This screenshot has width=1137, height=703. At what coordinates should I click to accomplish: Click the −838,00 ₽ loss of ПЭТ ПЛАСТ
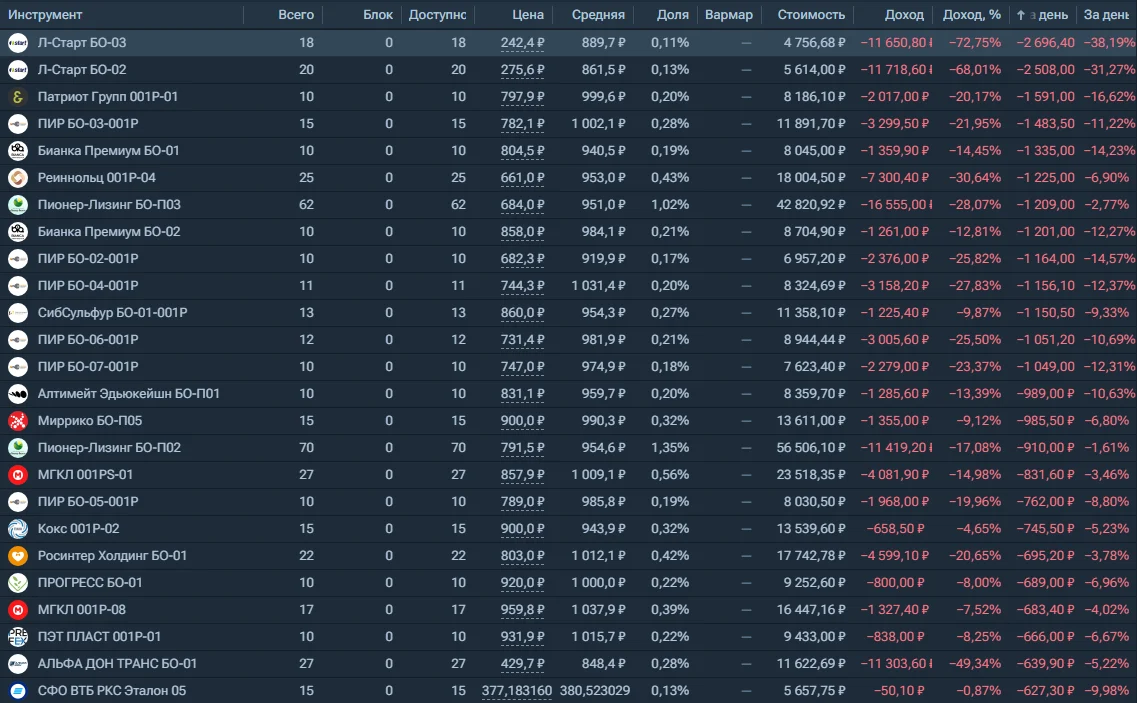[x=896, y=637]
